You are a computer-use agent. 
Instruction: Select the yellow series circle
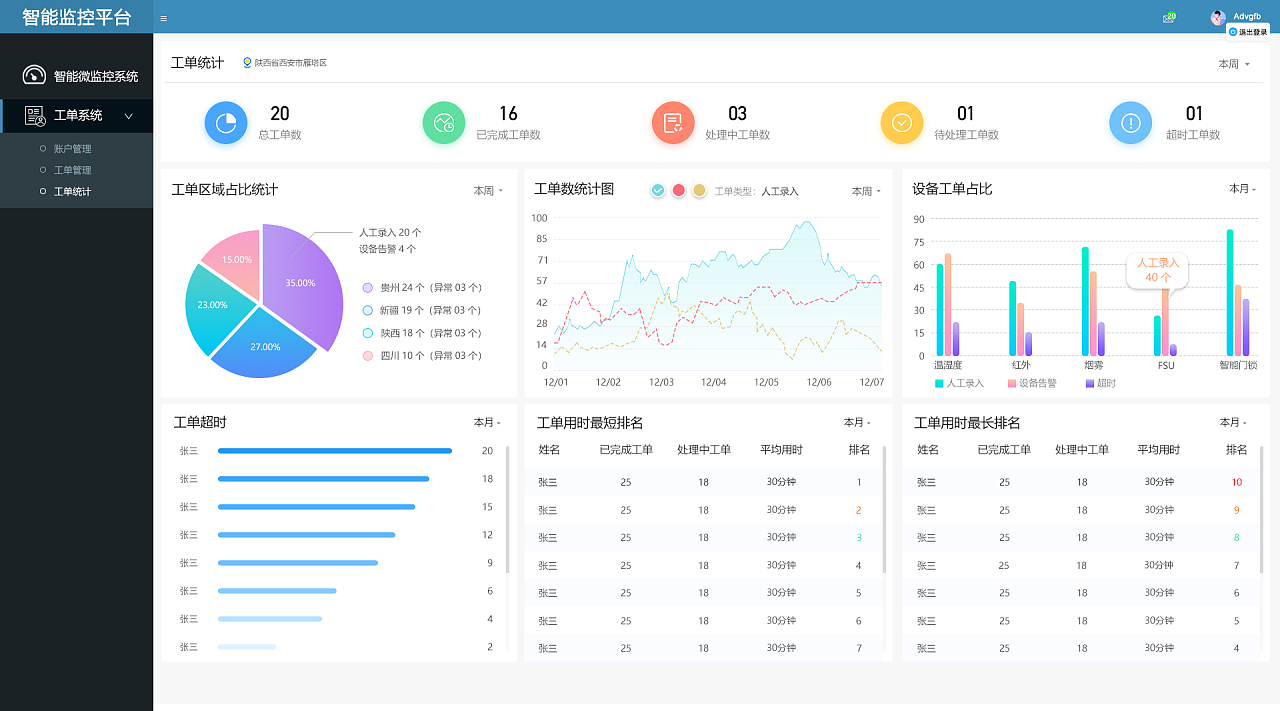[699, 190]
